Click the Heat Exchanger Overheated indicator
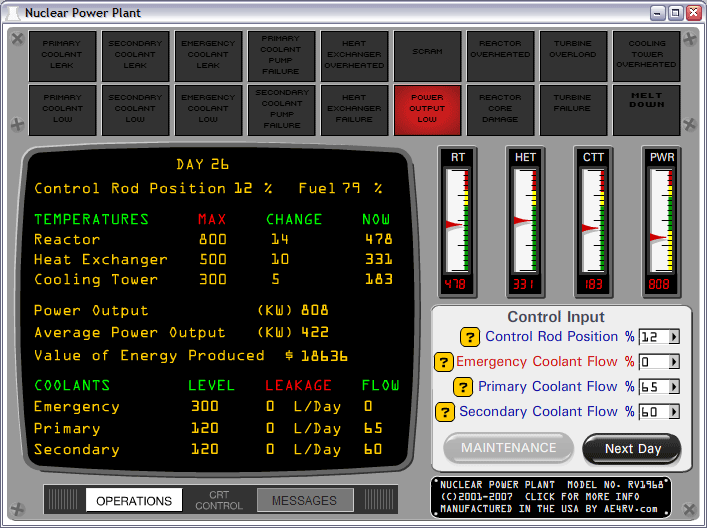The height and width of the screenshot is (528, 707). [x=354, y=56]
